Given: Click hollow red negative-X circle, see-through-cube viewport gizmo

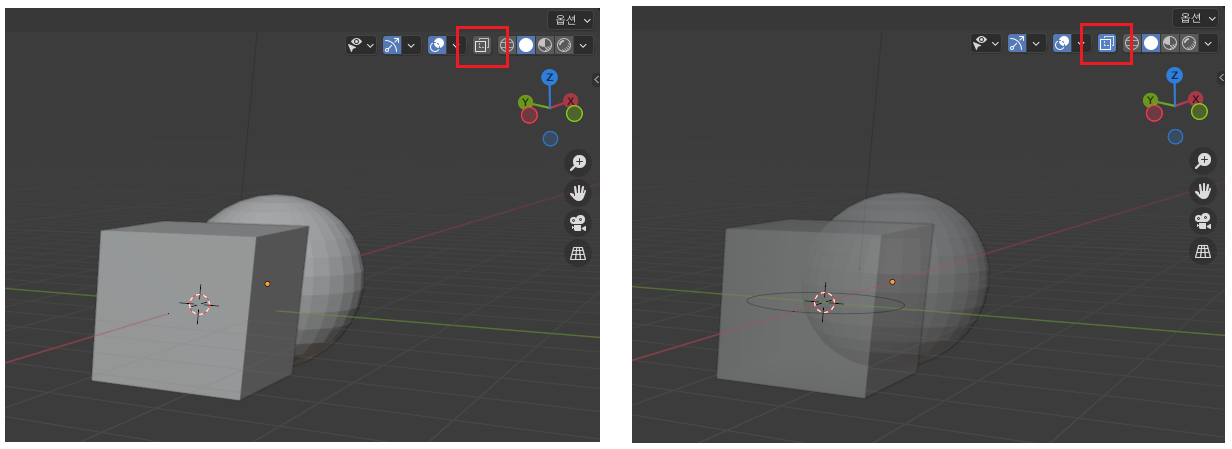Looking at the screenshot, I should [x=1154, y=113].
